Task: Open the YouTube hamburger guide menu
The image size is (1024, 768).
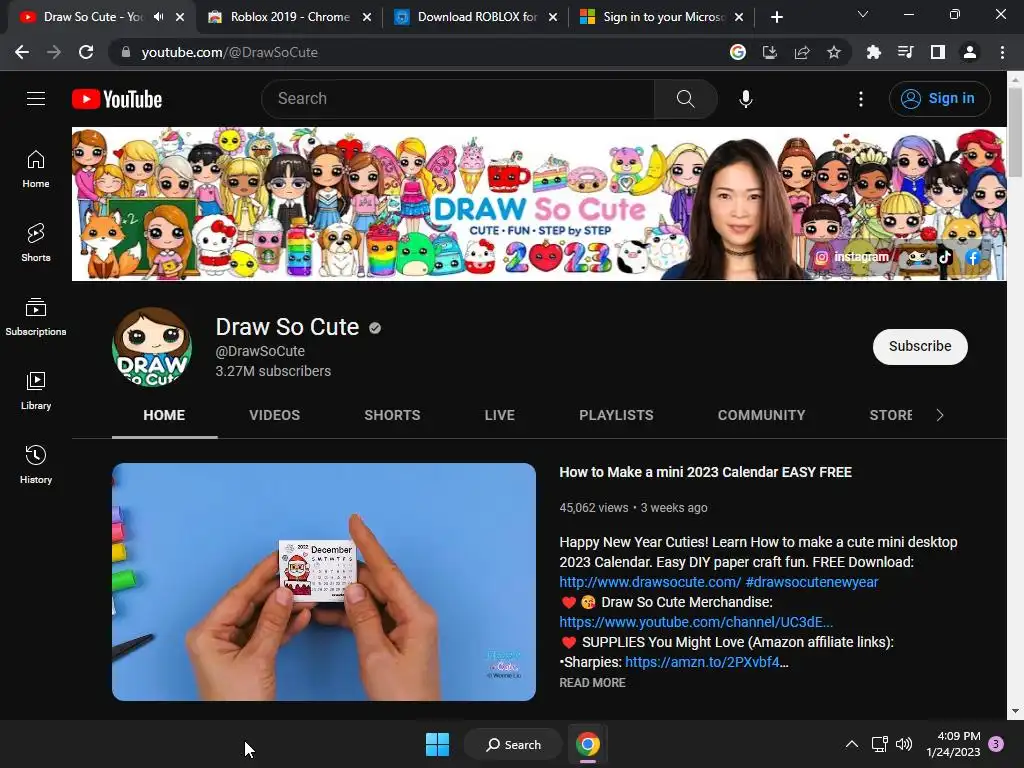Action: pyautogui.click(x=36, y=99)
